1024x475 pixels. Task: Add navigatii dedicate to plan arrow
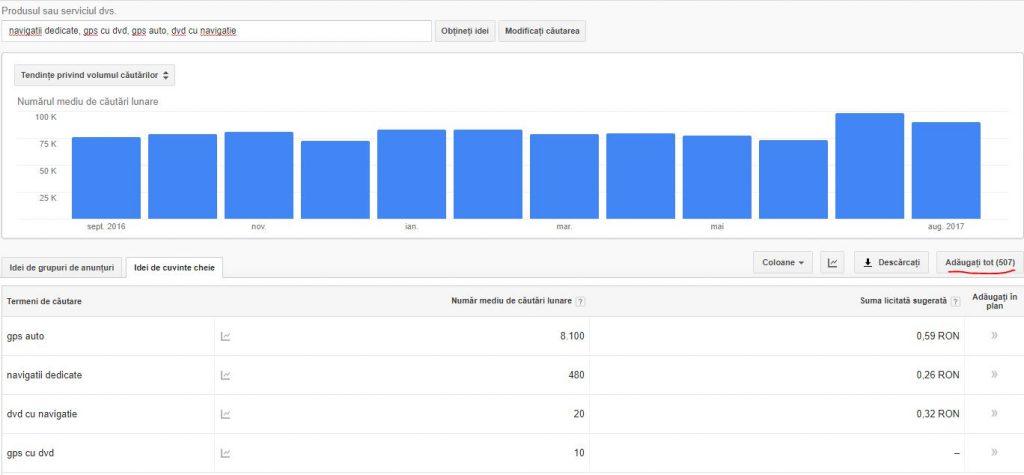point(994,375)
